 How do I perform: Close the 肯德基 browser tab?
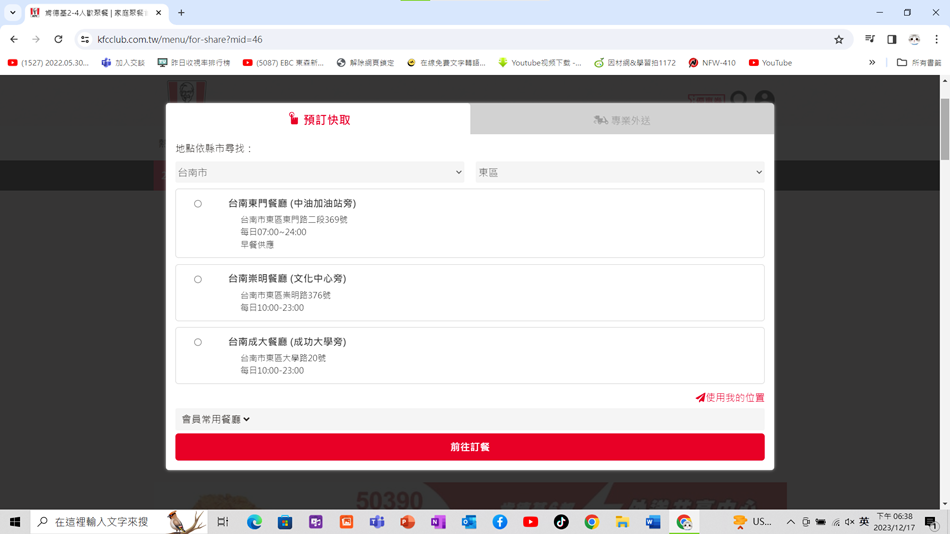[159, 13]
